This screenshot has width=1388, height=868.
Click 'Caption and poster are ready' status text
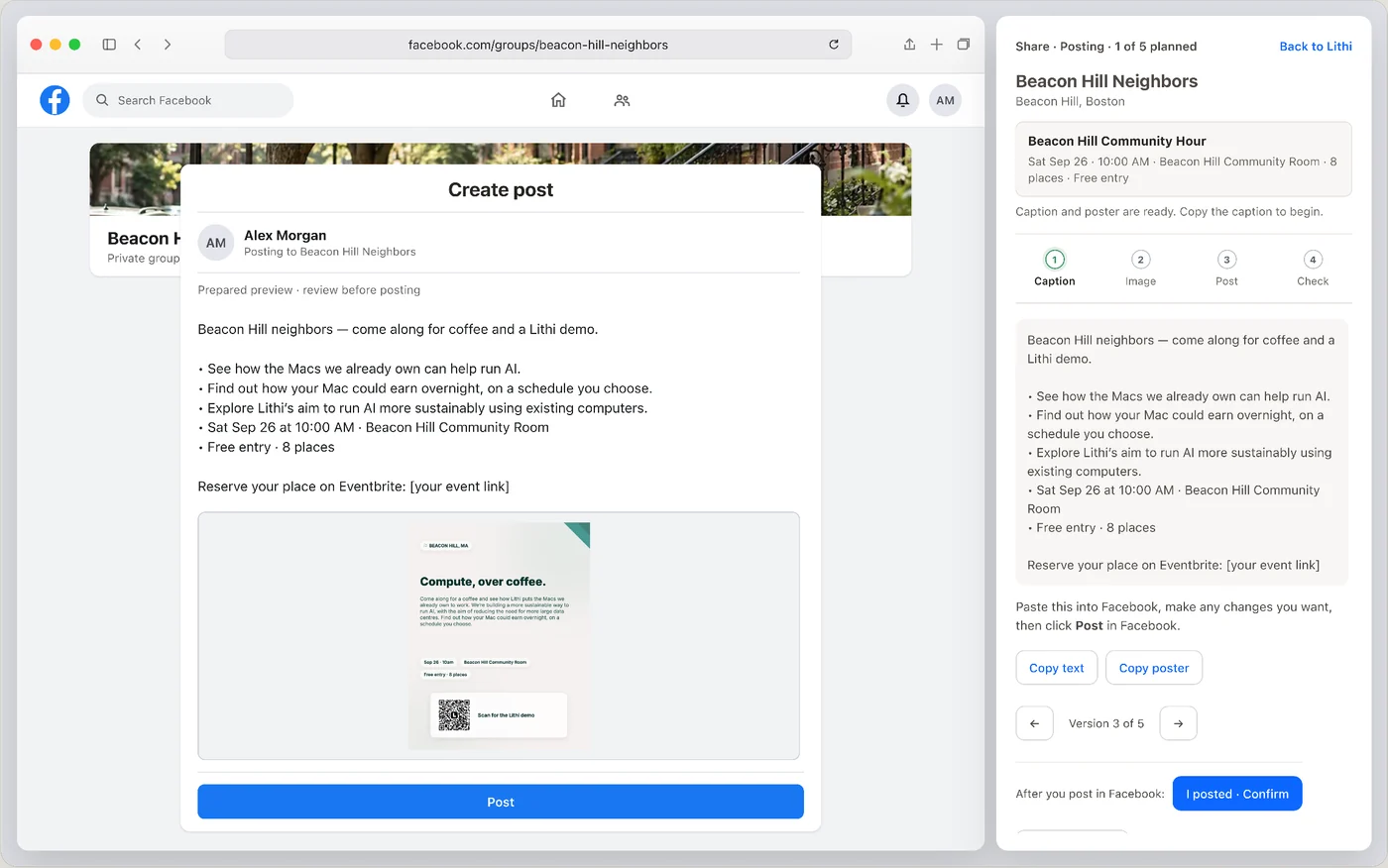click(1169, 212)
